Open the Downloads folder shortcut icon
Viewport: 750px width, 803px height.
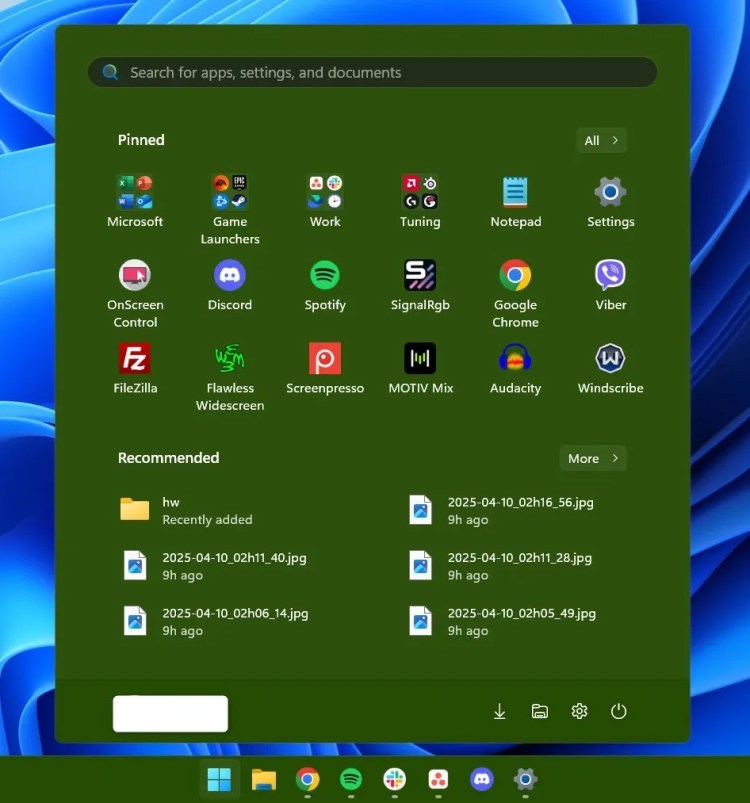tap(500, 711)
